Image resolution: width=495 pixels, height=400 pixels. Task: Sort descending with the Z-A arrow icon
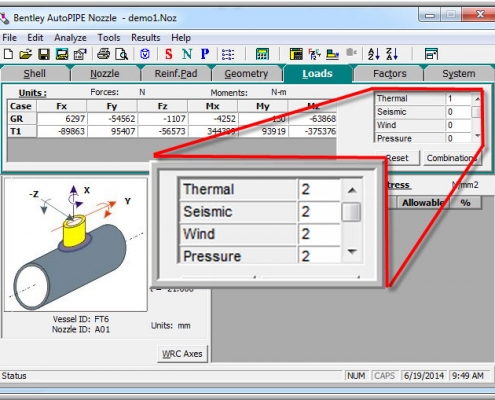point(392,54)
